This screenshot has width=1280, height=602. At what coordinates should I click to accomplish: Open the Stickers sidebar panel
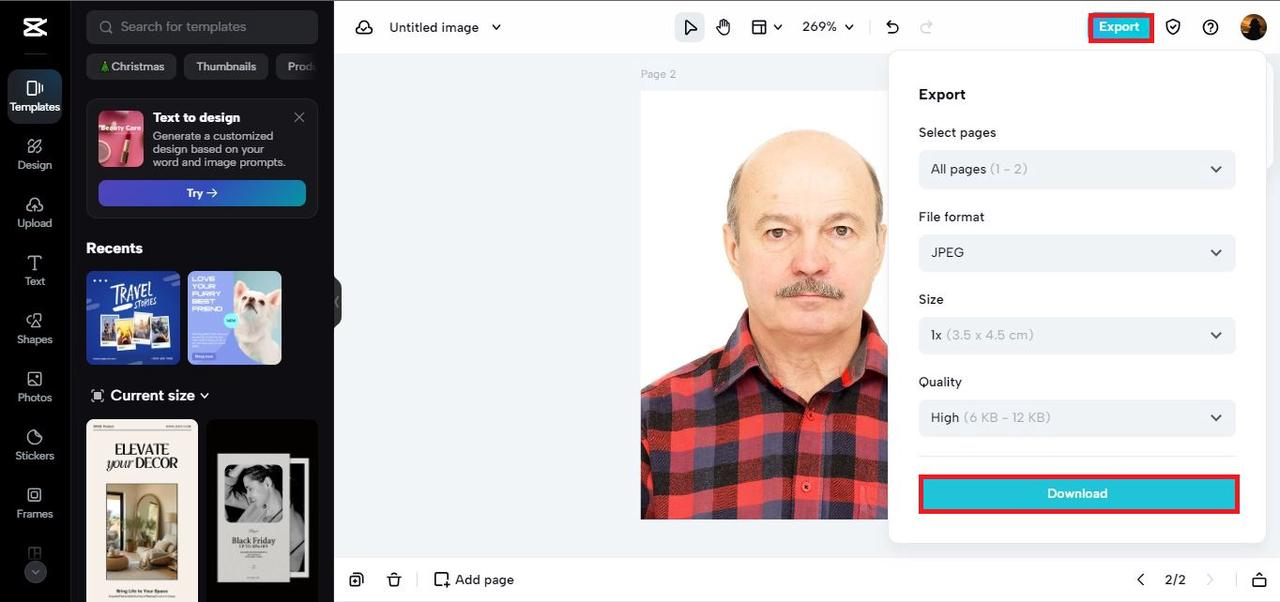click(x=35, y=444)
